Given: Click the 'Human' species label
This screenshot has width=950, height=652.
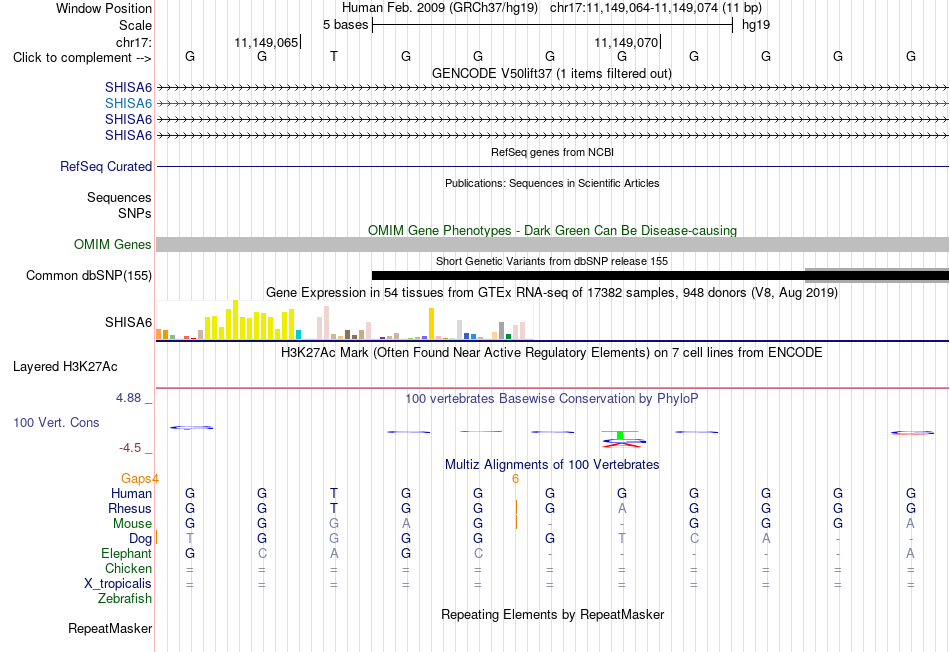Looking at the screenshot, I should (x=131, y=493).
